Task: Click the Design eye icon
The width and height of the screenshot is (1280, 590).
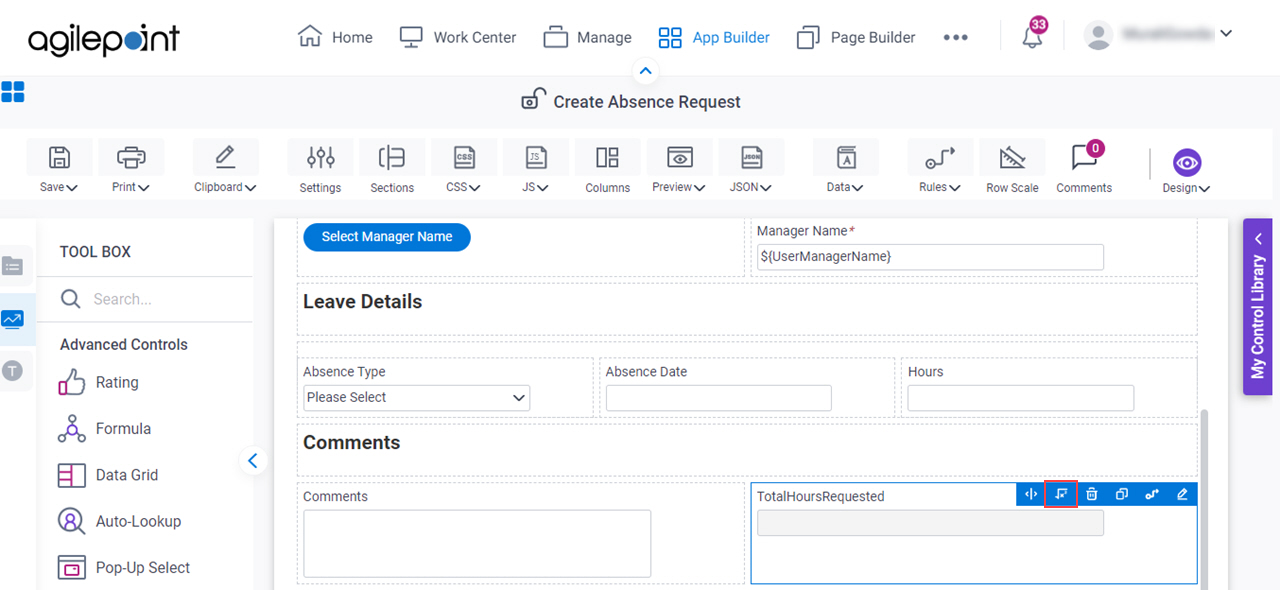Action: pos(1187,163)
